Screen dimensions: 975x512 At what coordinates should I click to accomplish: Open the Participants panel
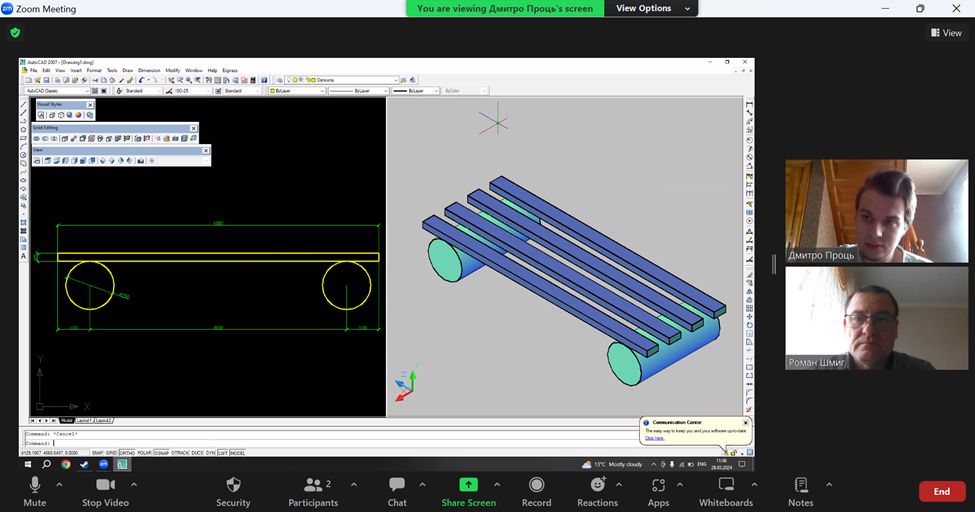pyautogui.click(x=312, y=486)
